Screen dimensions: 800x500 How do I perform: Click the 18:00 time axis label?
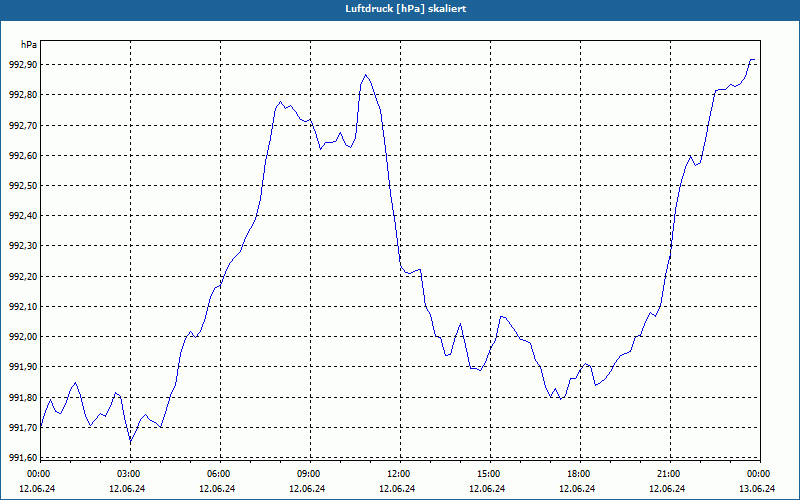pyautogui.click(x=580, y=474)
